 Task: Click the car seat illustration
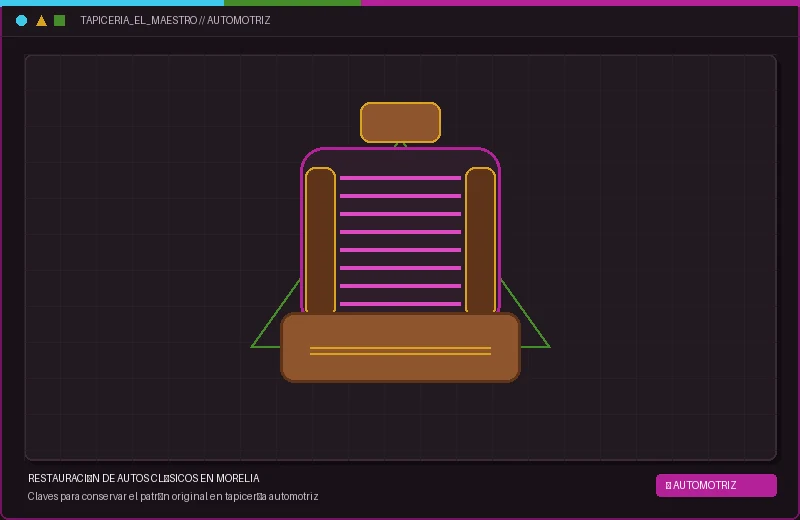tap(401, 242)
